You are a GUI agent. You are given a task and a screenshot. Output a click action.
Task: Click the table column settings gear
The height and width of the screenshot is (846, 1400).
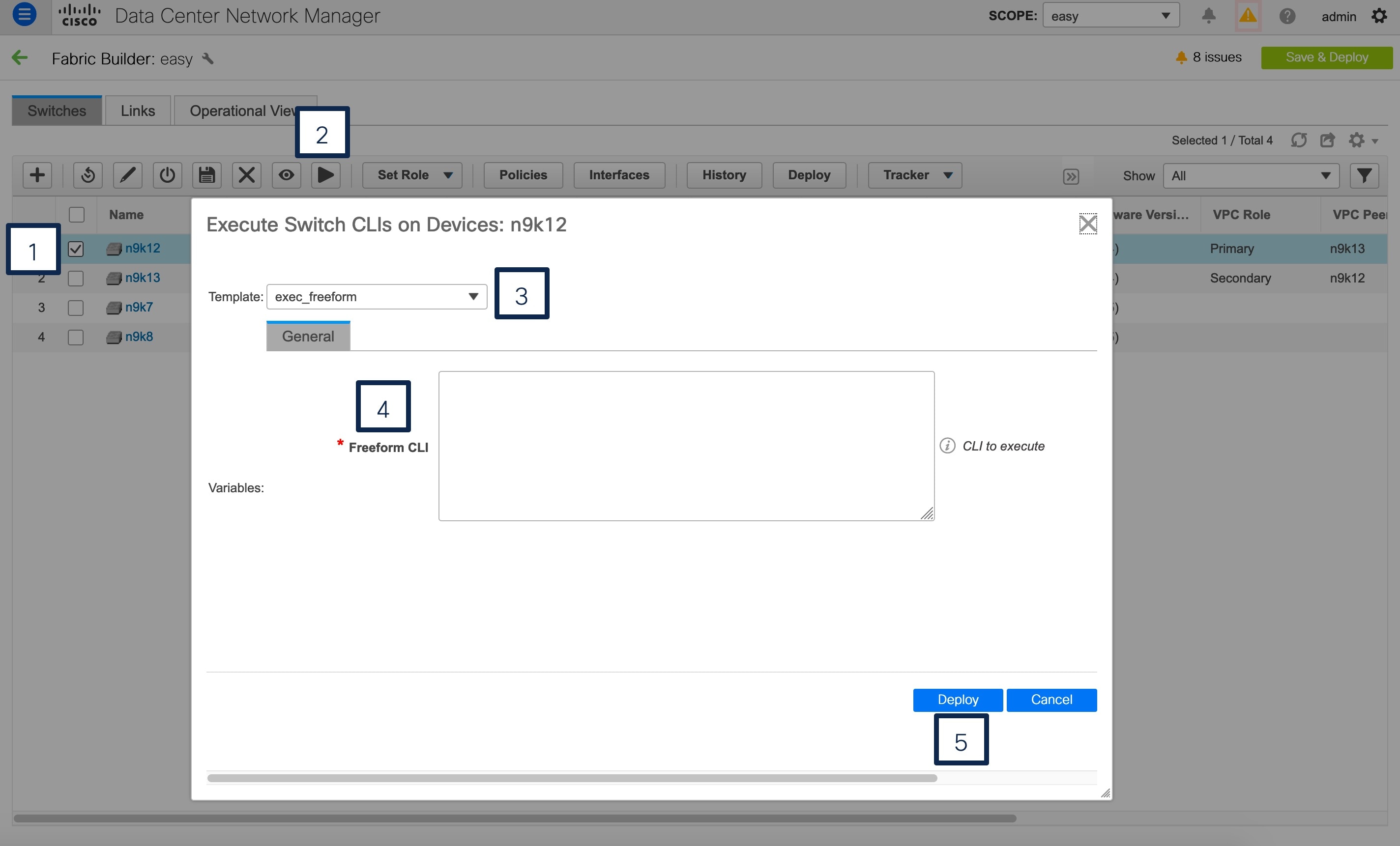1363,140
